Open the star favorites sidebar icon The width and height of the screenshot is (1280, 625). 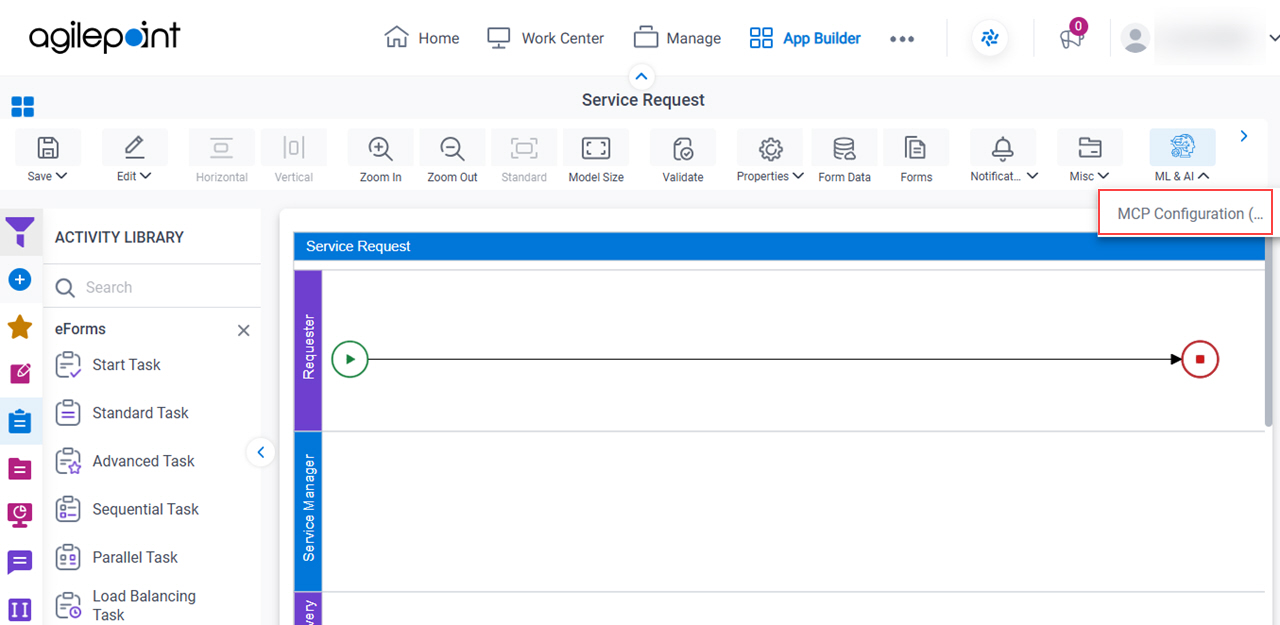[20, 327]
